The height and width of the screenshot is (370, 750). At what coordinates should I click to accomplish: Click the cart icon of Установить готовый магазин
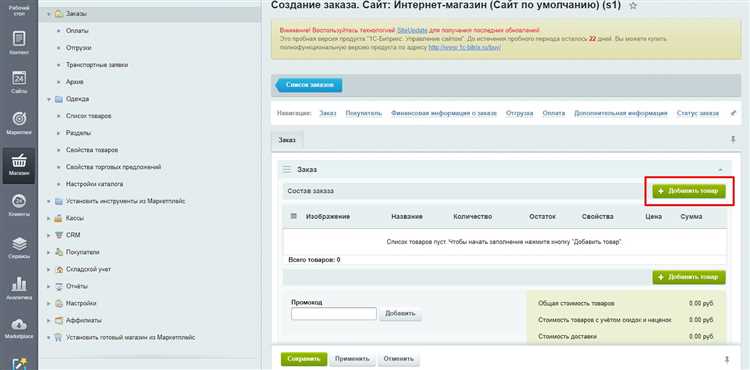[x=59, y=337]
